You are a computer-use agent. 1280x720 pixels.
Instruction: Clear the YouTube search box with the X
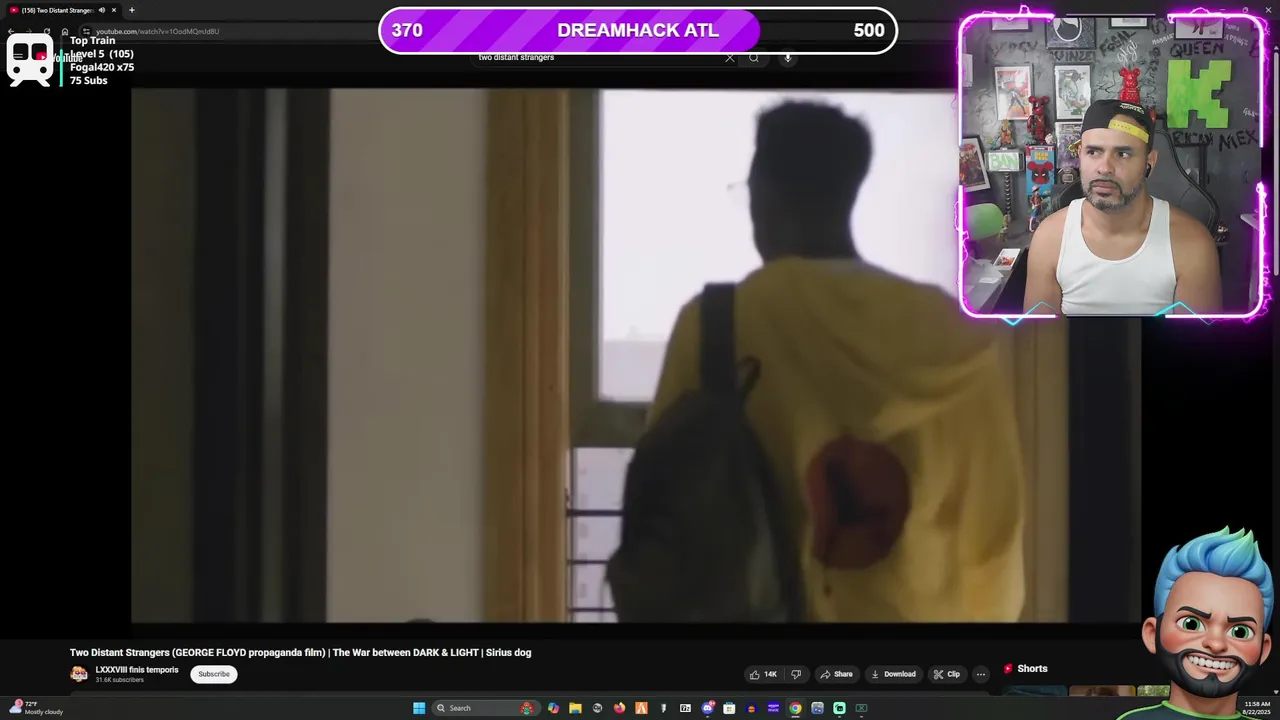click(730, 57)
